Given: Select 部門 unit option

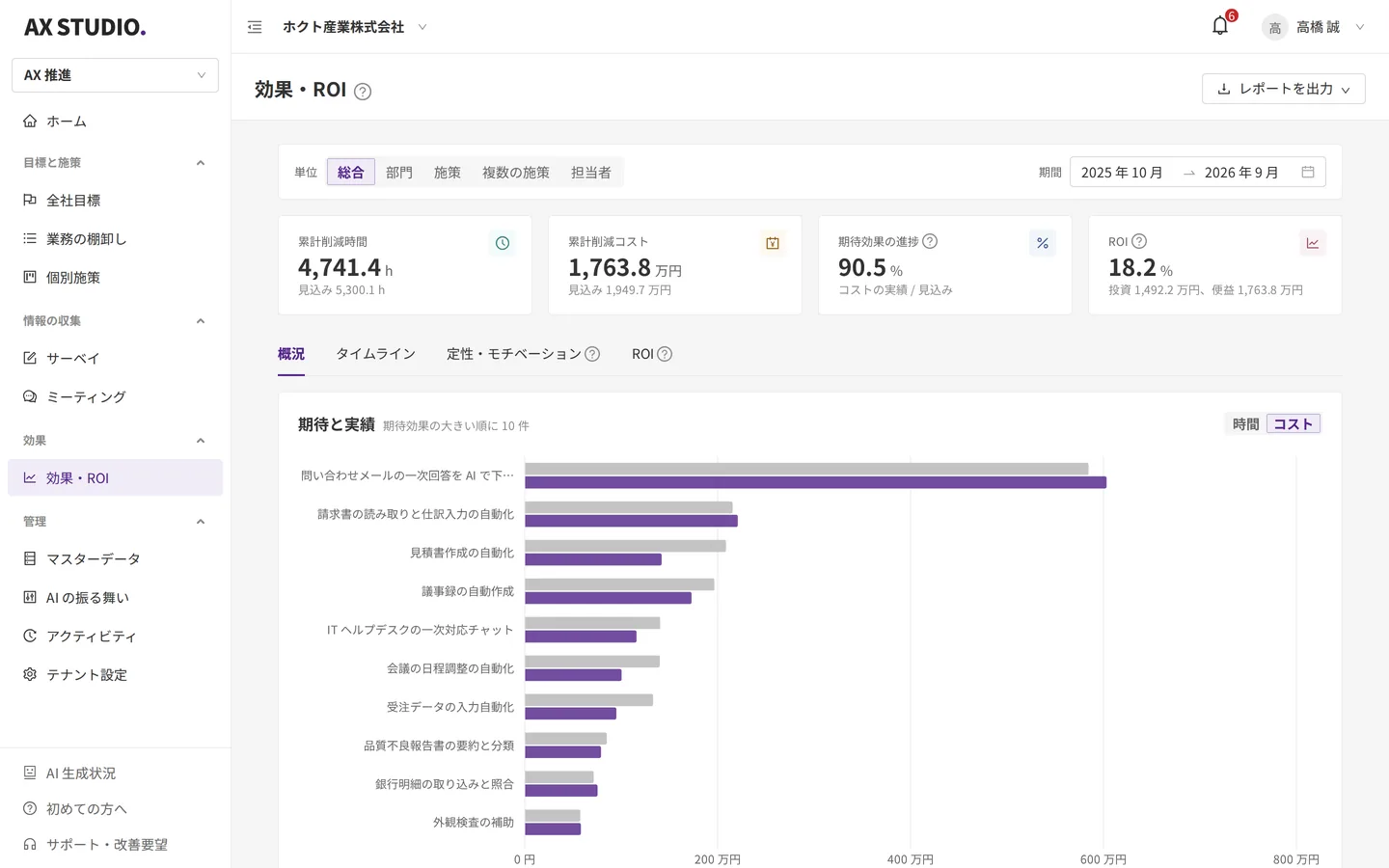Looking at the screenshot, I should 399,172.
